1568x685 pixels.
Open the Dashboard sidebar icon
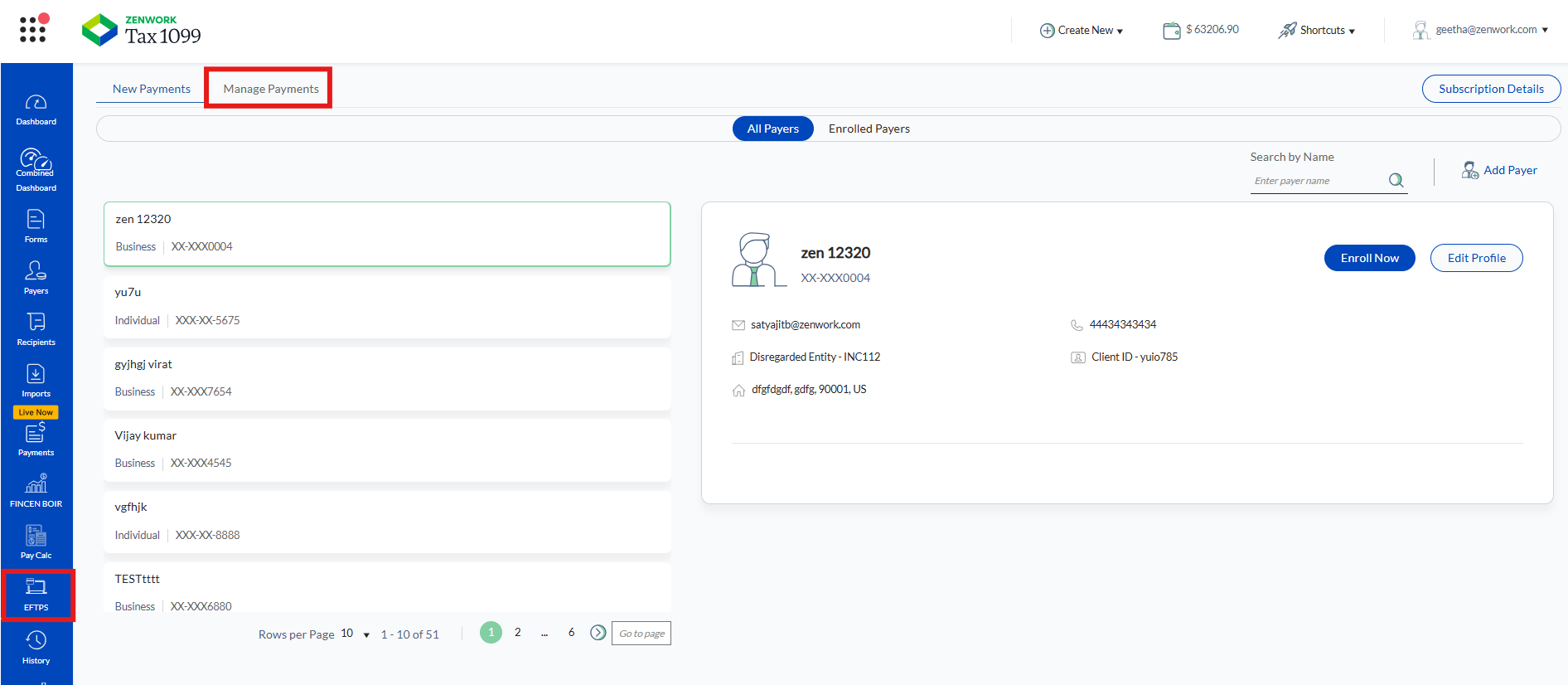coord(36,109)
